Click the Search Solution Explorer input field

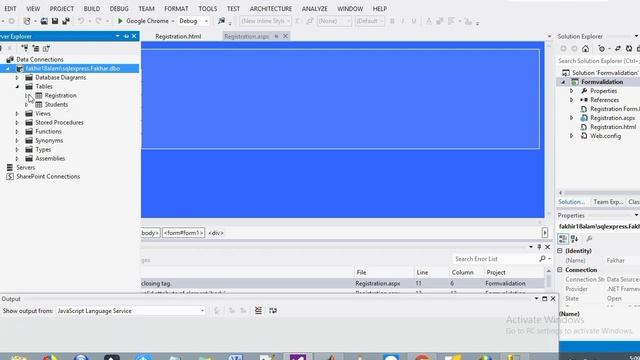tap(598, 61)
